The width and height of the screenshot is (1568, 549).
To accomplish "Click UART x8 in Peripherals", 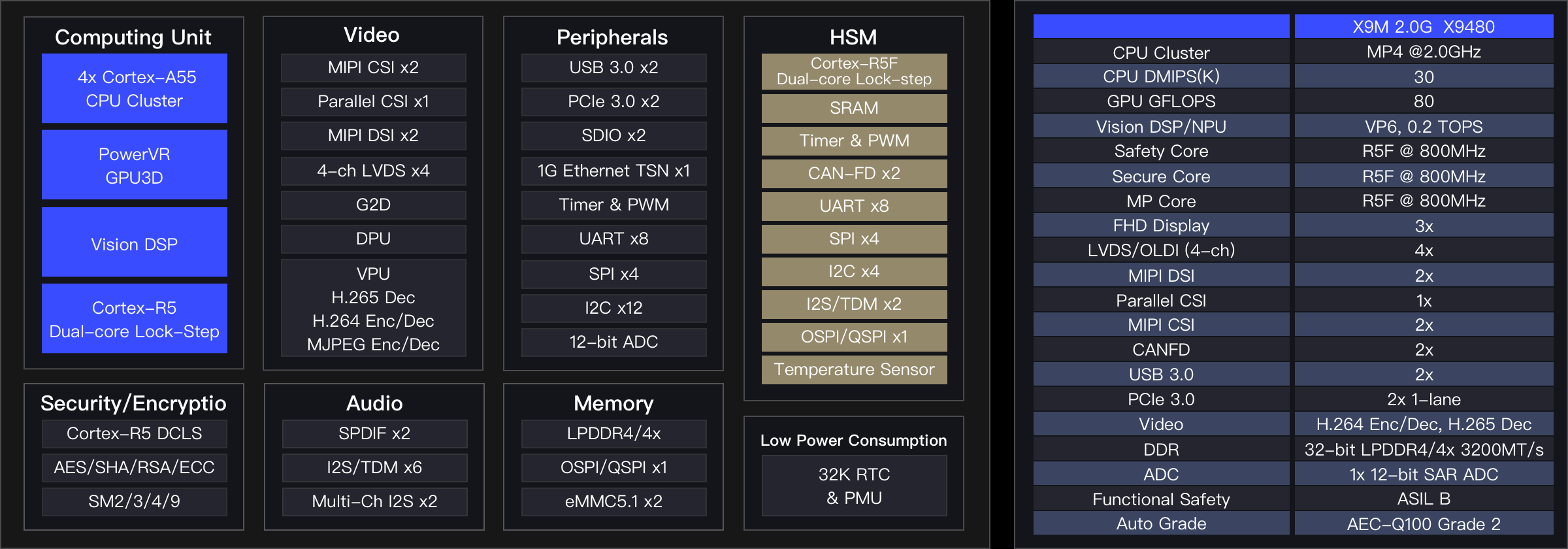I will [613, 239].
